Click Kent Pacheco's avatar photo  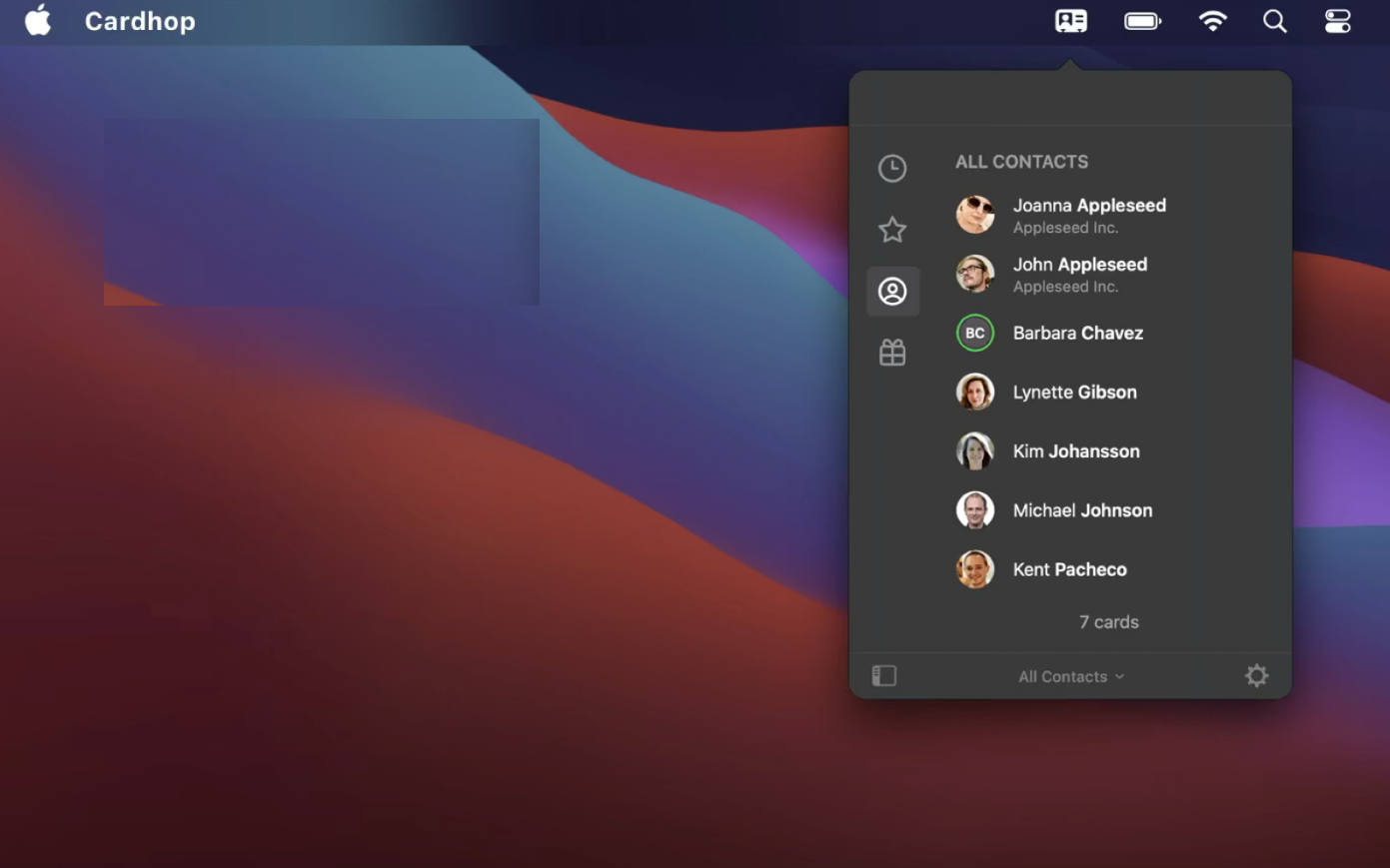pos(975,568)
